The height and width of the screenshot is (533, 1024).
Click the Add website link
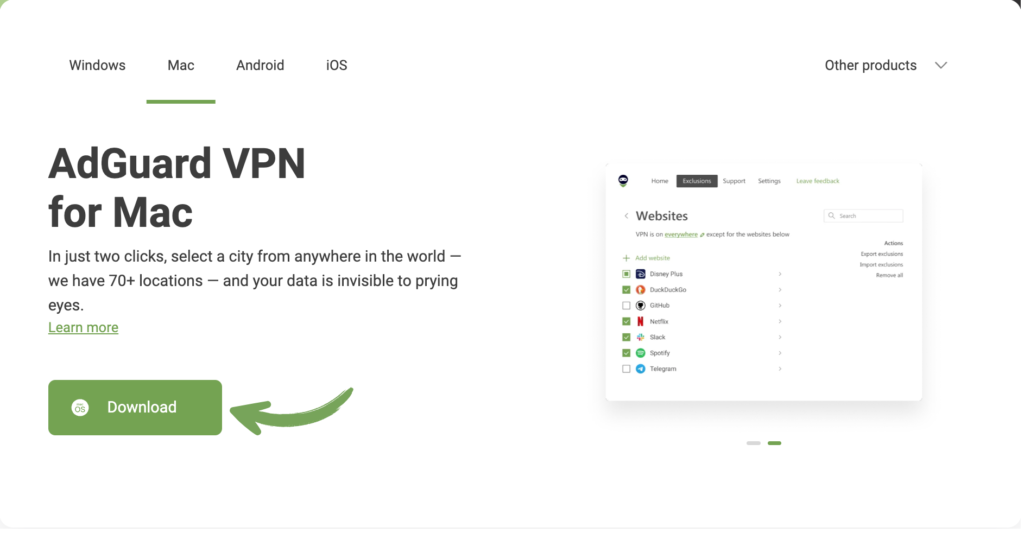[652, 258]
